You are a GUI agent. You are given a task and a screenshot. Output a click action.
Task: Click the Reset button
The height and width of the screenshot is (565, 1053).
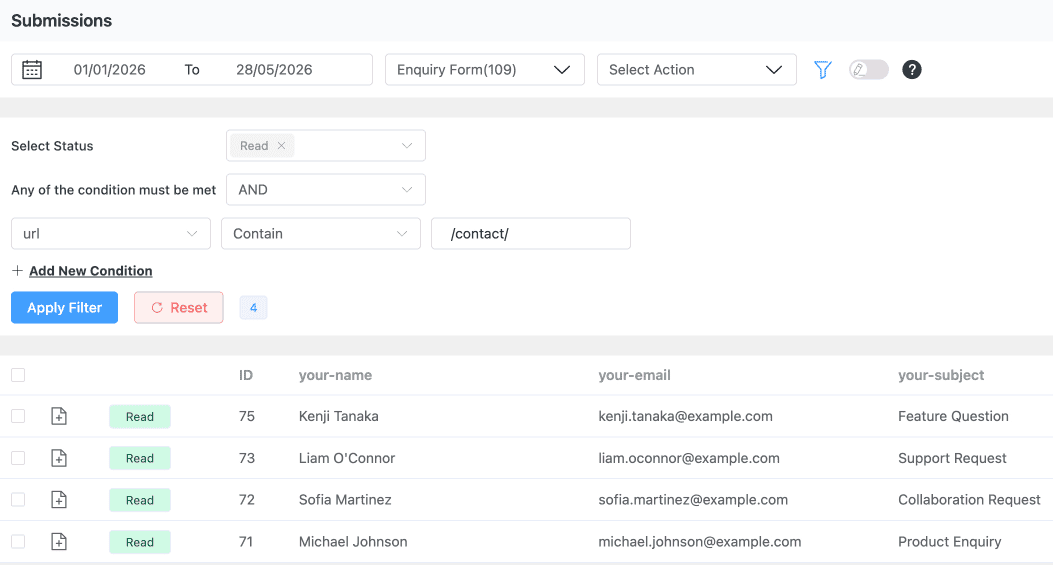pos(179,308)
